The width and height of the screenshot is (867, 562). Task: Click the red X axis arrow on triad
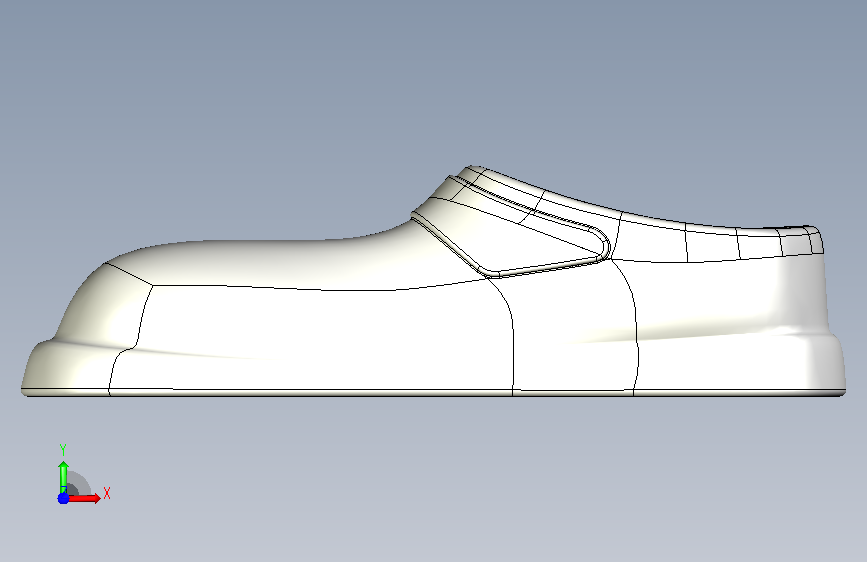click(x=84, y=498)
